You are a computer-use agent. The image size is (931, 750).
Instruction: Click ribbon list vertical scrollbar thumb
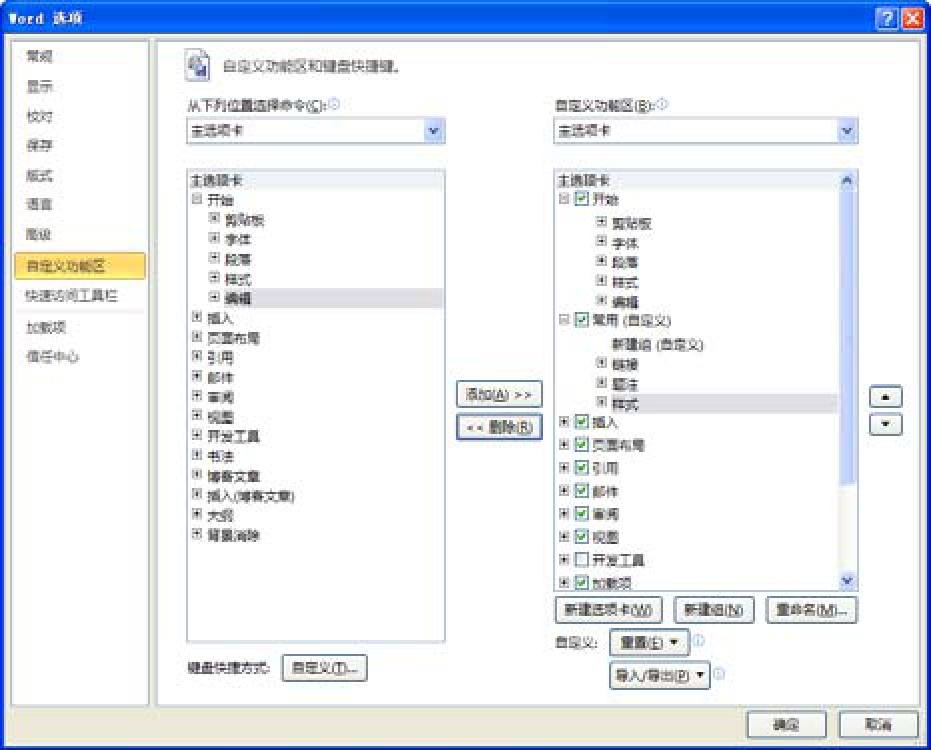click(x=847, y=337)
